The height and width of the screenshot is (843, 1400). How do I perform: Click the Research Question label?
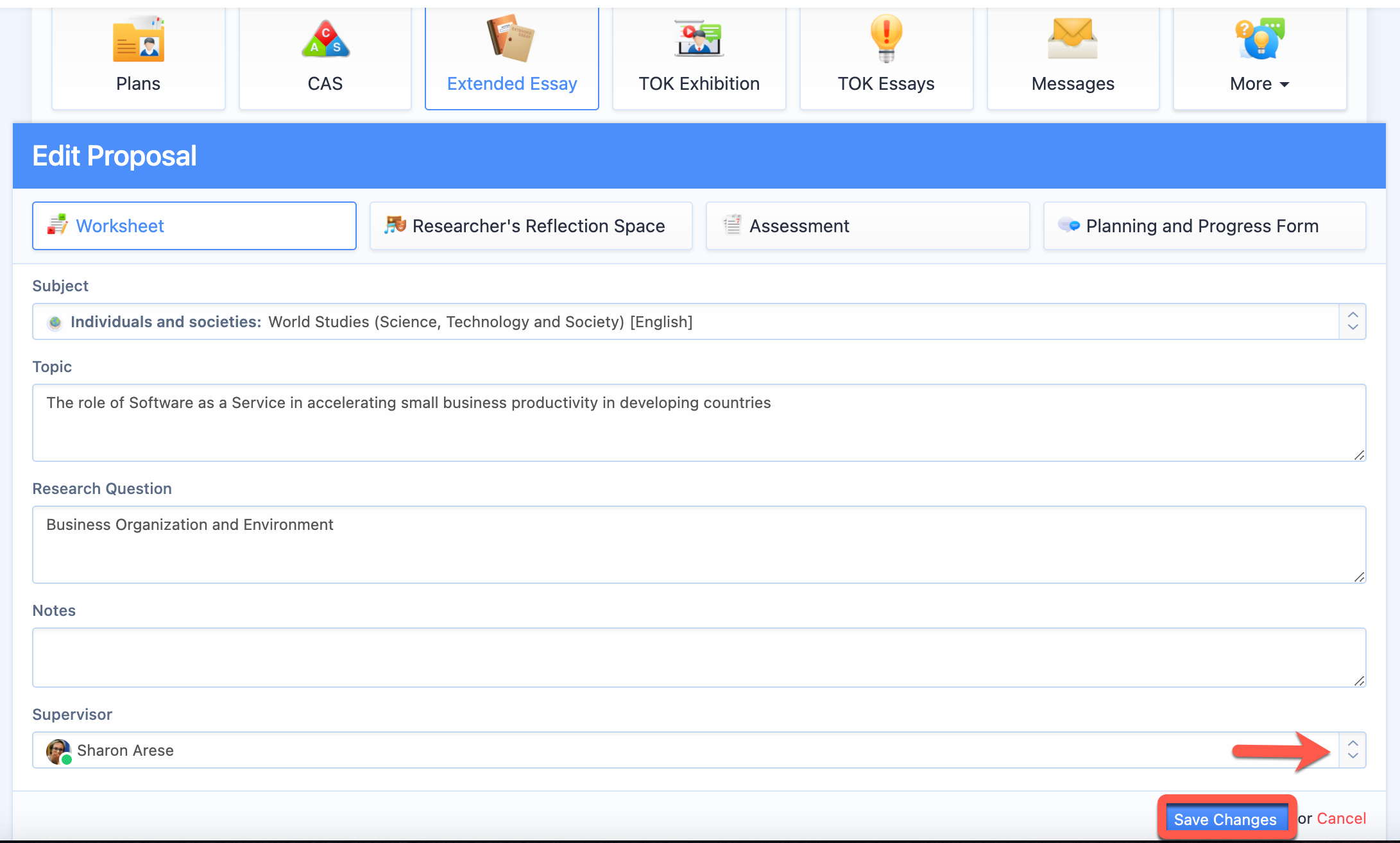pos(102,489)
